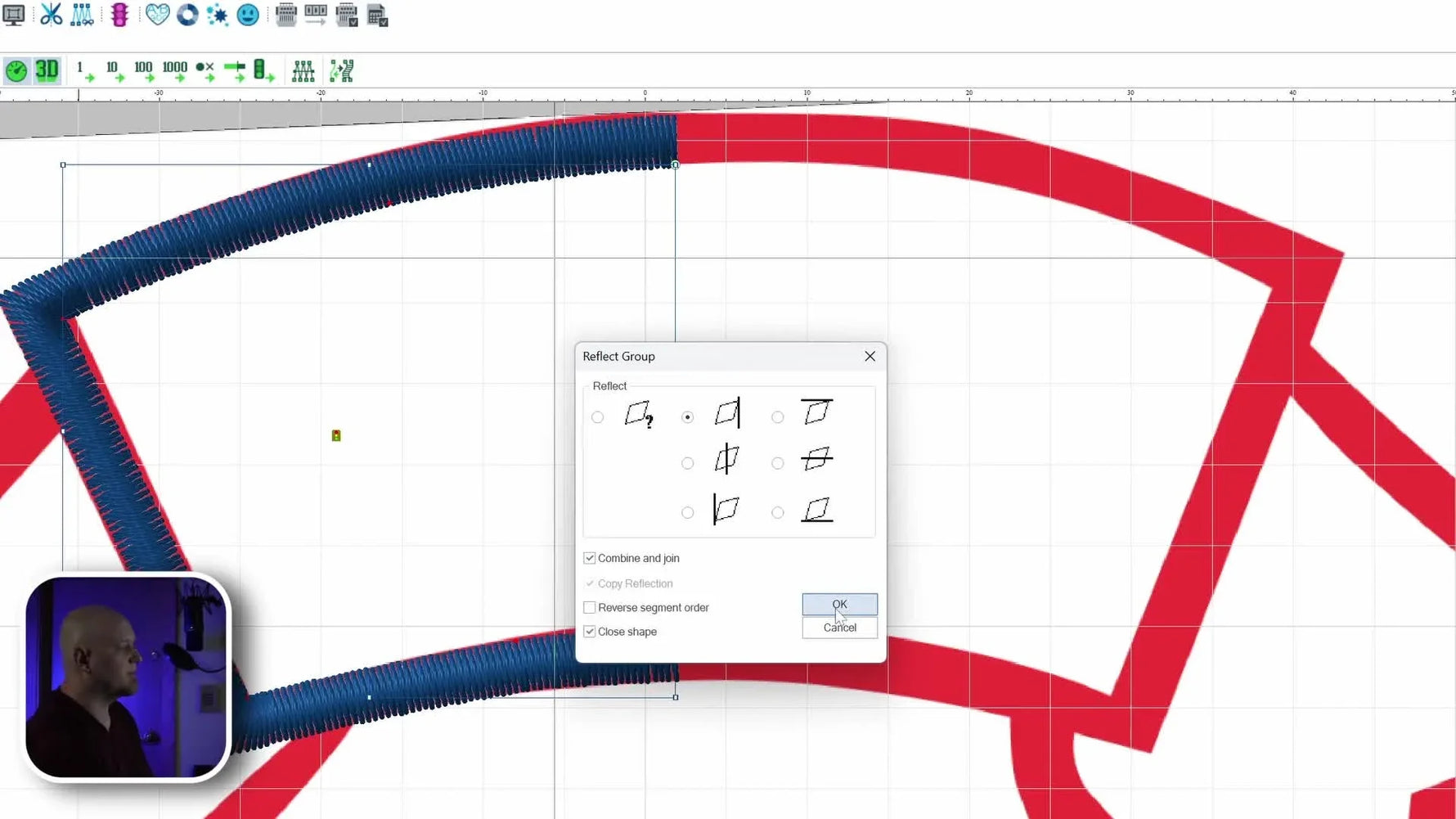The height and width of the screenshot is (819, 1456).
Task: Toggle the disabled Copy Reflection checkbox
Action: click(x=590, y=583)
